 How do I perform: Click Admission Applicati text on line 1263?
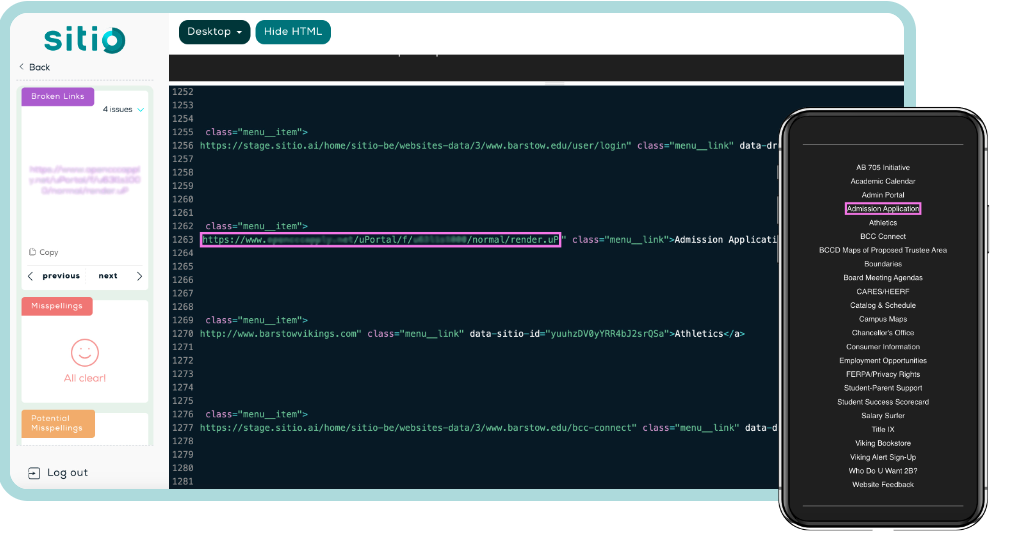[x=726, y=240]
